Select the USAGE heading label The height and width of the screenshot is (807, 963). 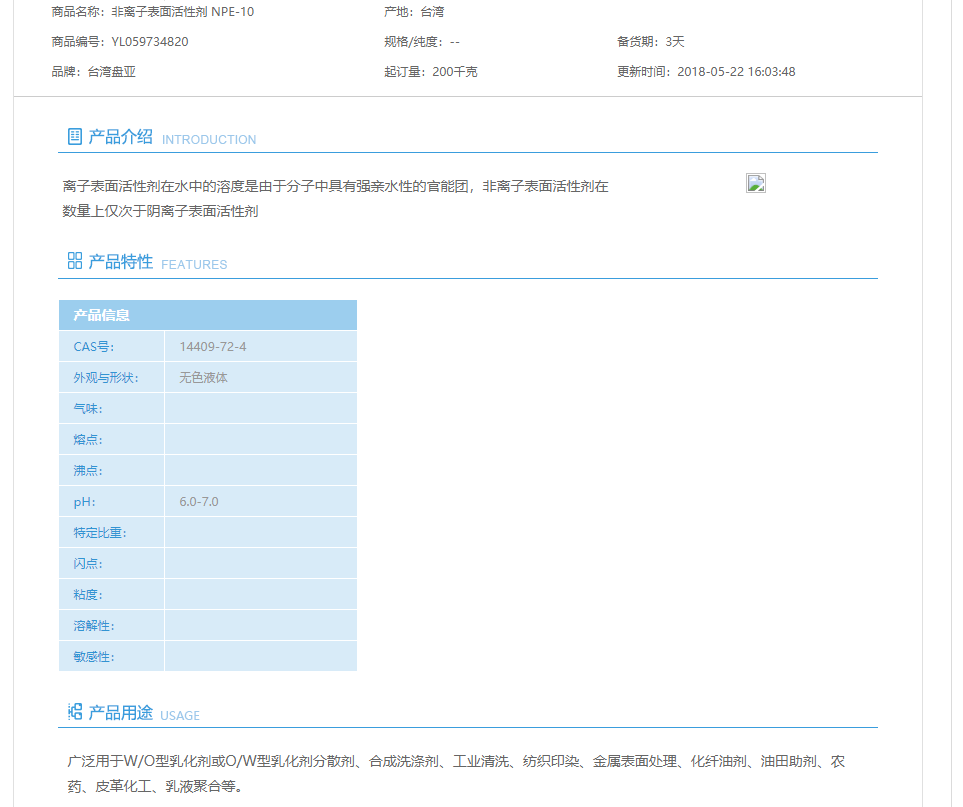[x=181, y=715]
